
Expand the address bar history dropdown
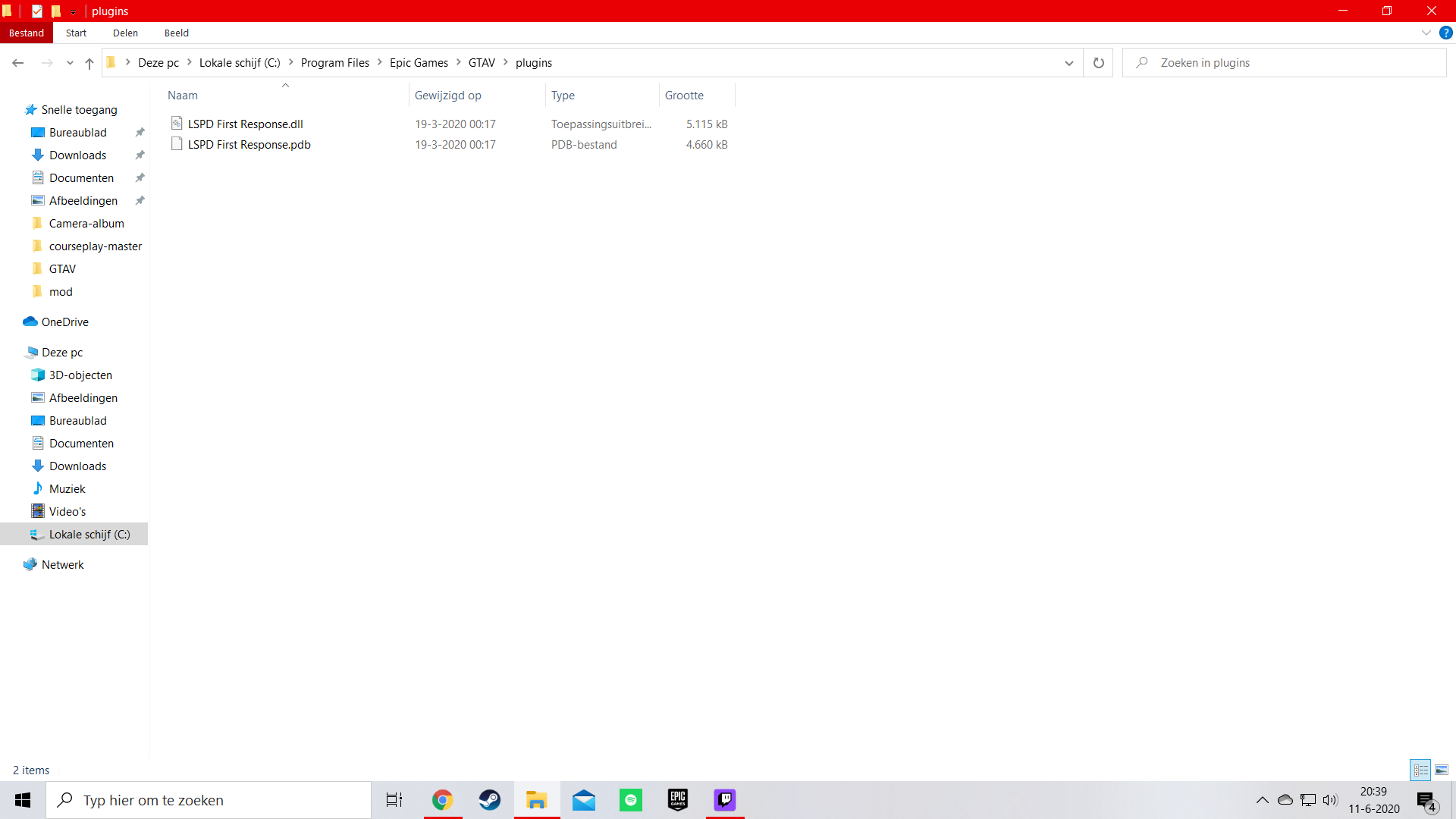pos(1069,63)
